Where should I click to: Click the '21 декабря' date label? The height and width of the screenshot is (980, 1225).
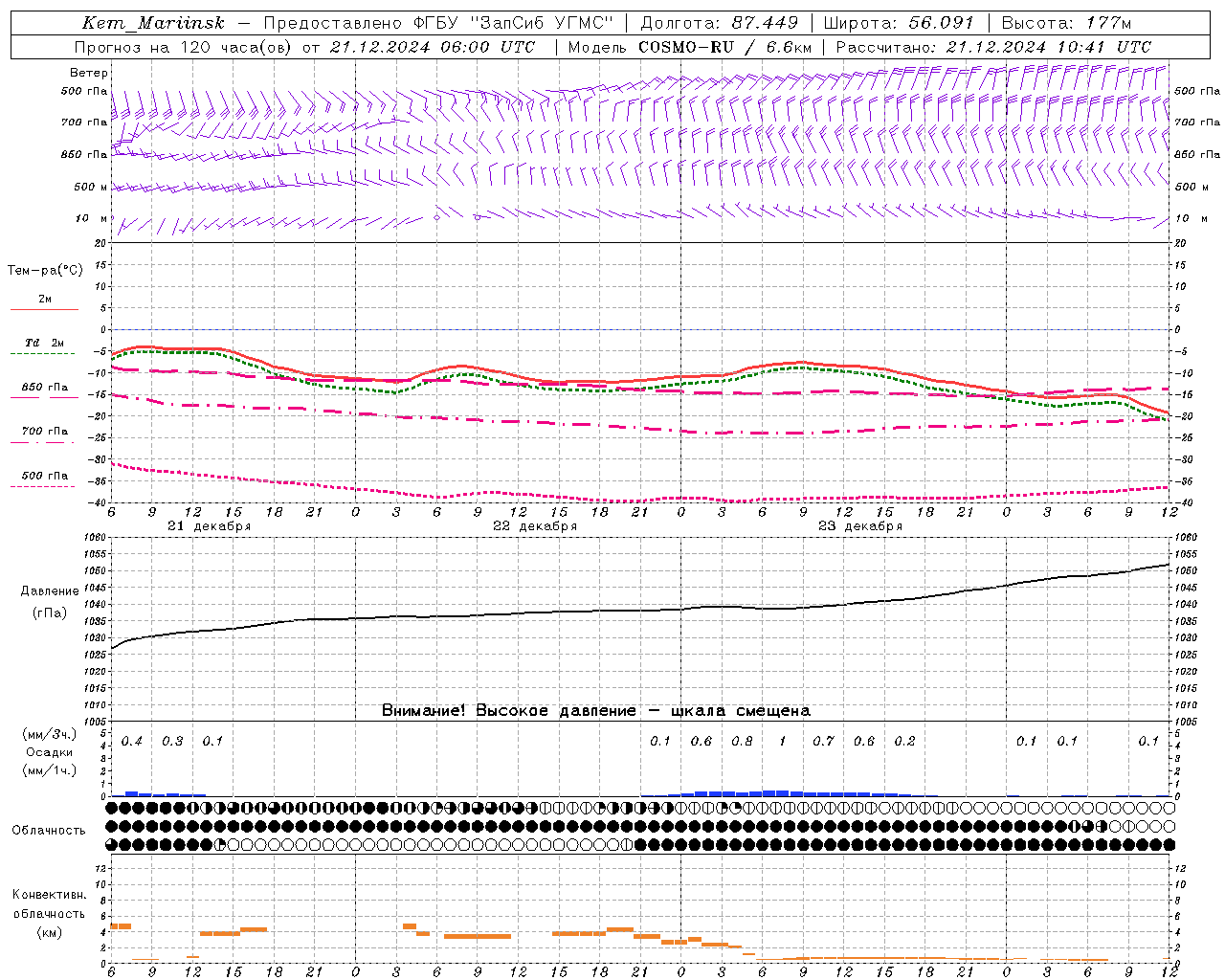point(210,526)
